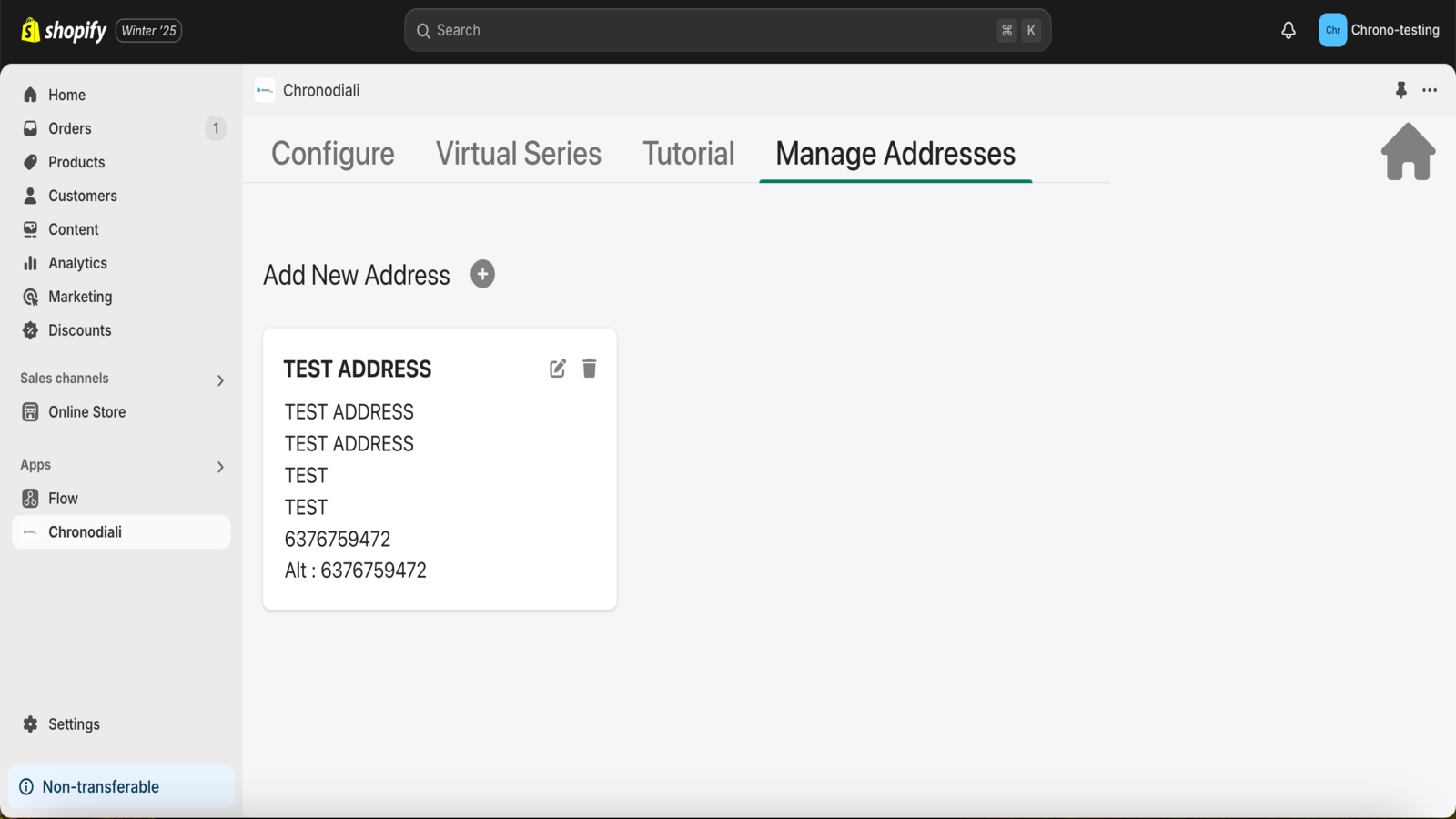The height and width of the screenshot is (819, 1456).
Task: Open the notifications bell
Action: coord(1288,30)
